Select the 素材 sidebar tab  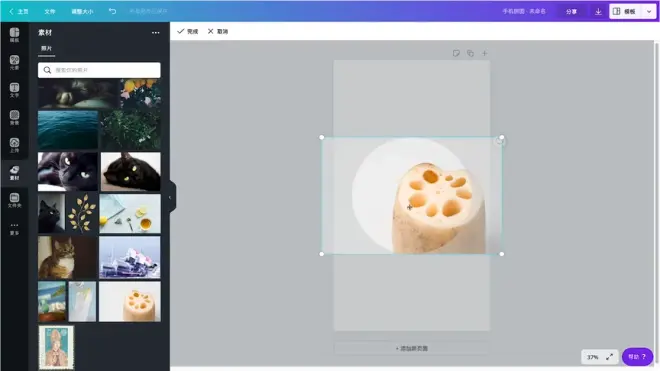pyautogui.click(x=14, y=173)
